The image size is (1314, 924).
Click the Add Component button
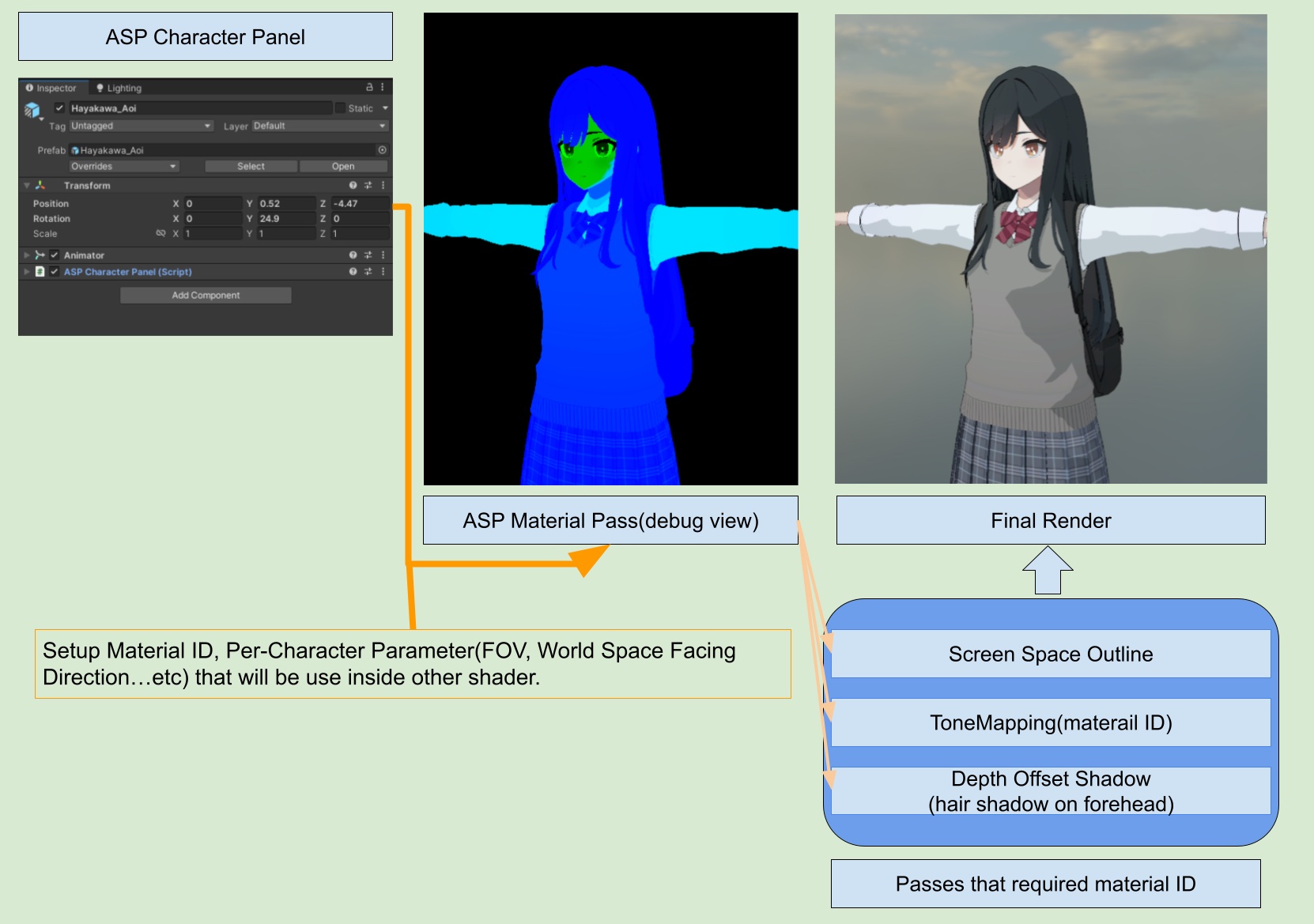click(206, 295)
